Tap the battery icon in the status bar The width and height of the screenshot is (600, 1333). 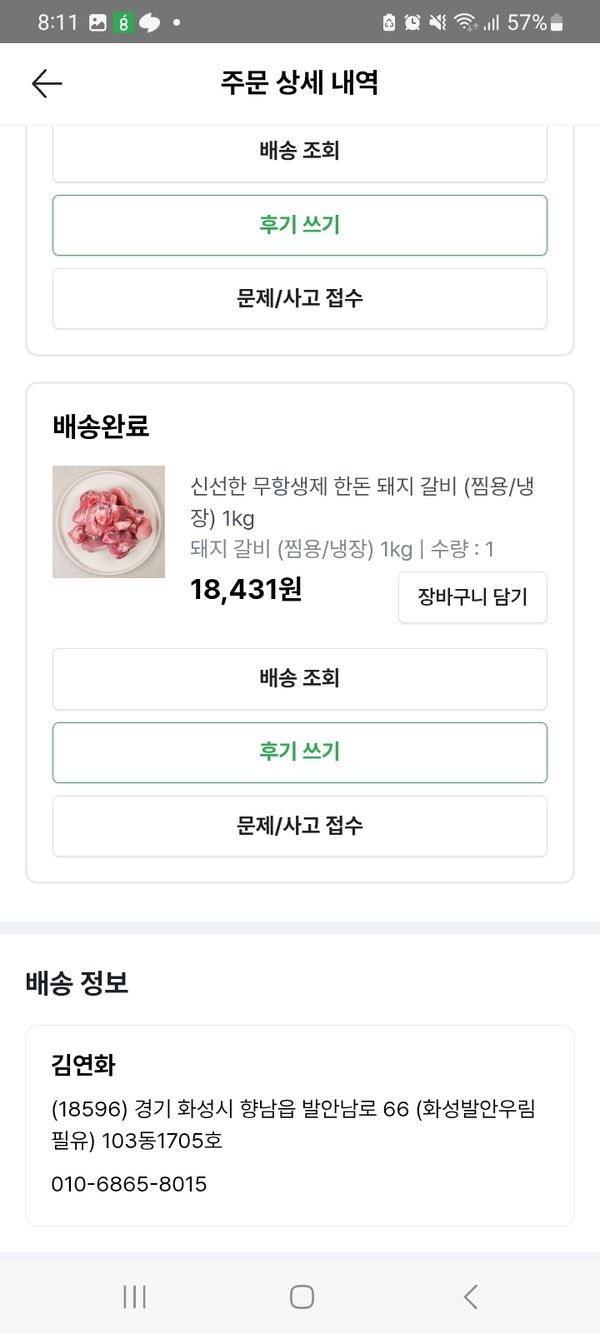pos(557,22)
